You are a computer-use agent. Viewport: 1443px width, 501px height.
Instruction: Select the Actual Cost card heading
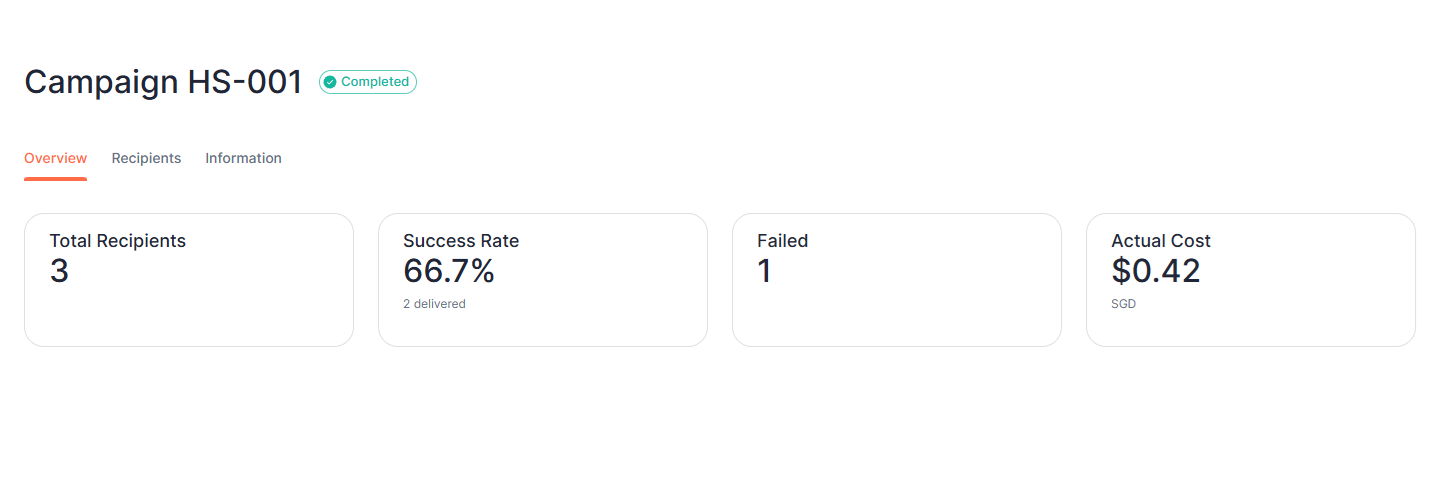tap(1160, 241)
